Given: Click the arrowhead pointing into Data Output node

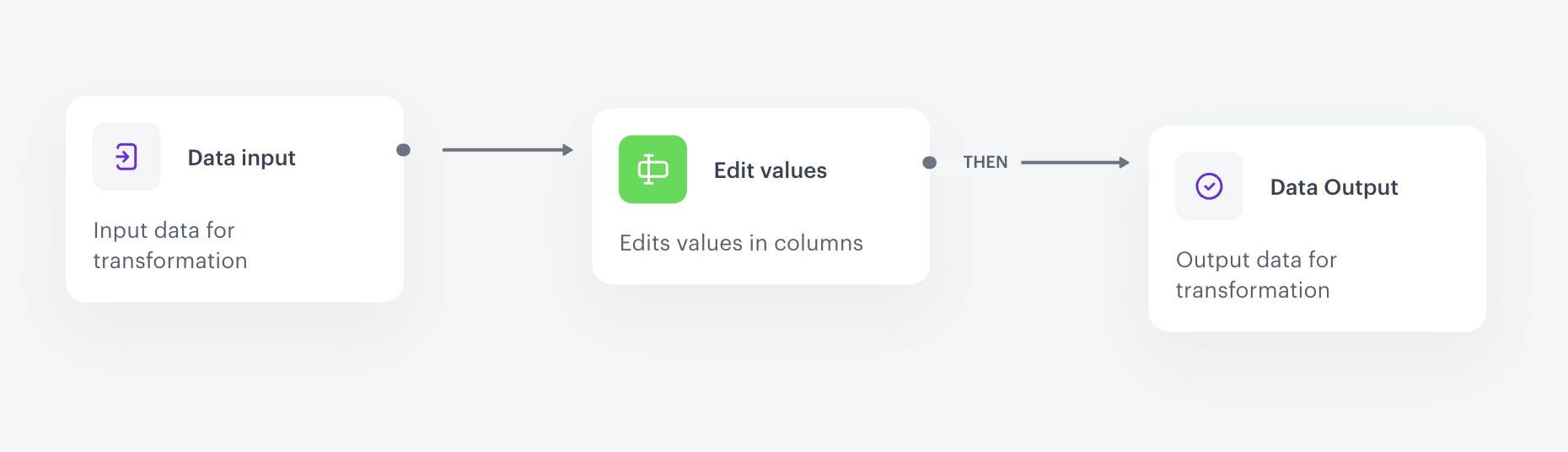Looking at the screenshot, I should pyautogui.click(x=1125, y=163).
